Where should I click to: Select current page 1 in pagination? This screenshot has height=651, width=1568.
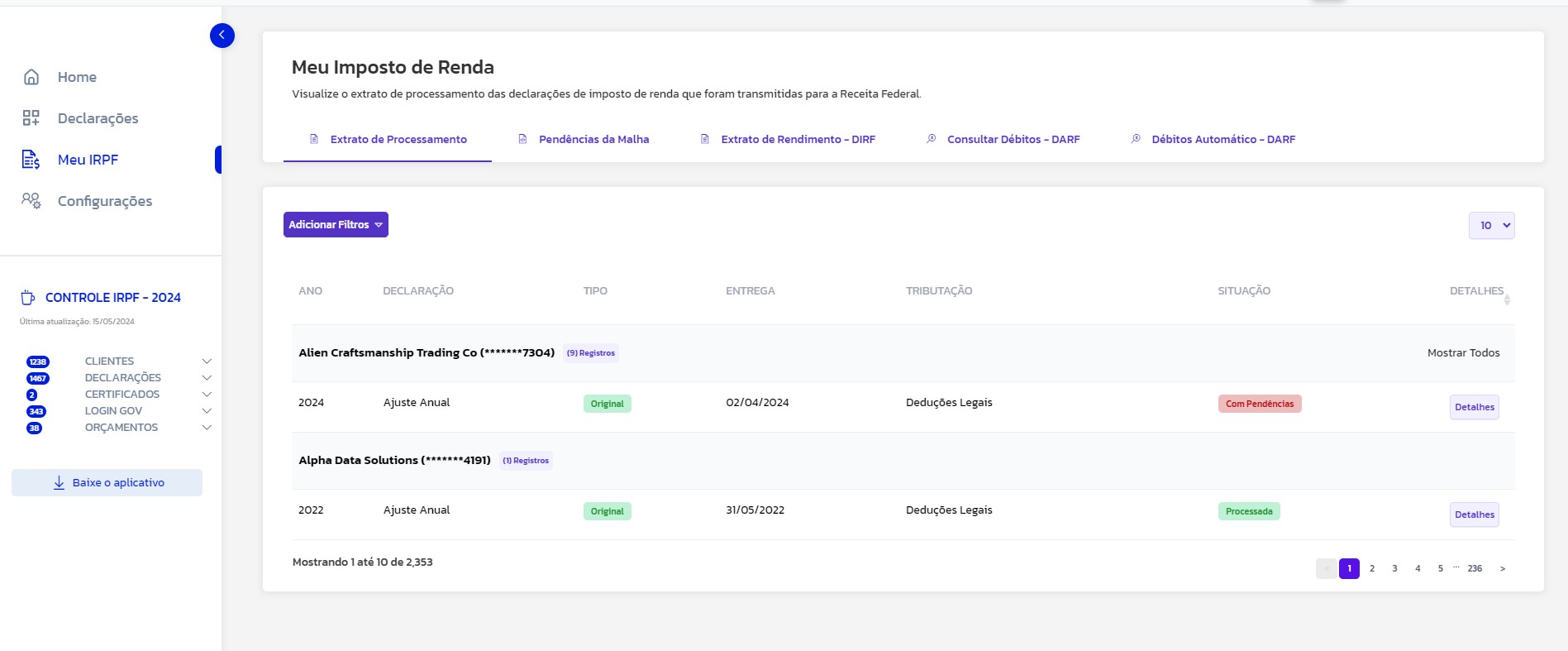pyautogui.click(x=1349, y=569)
